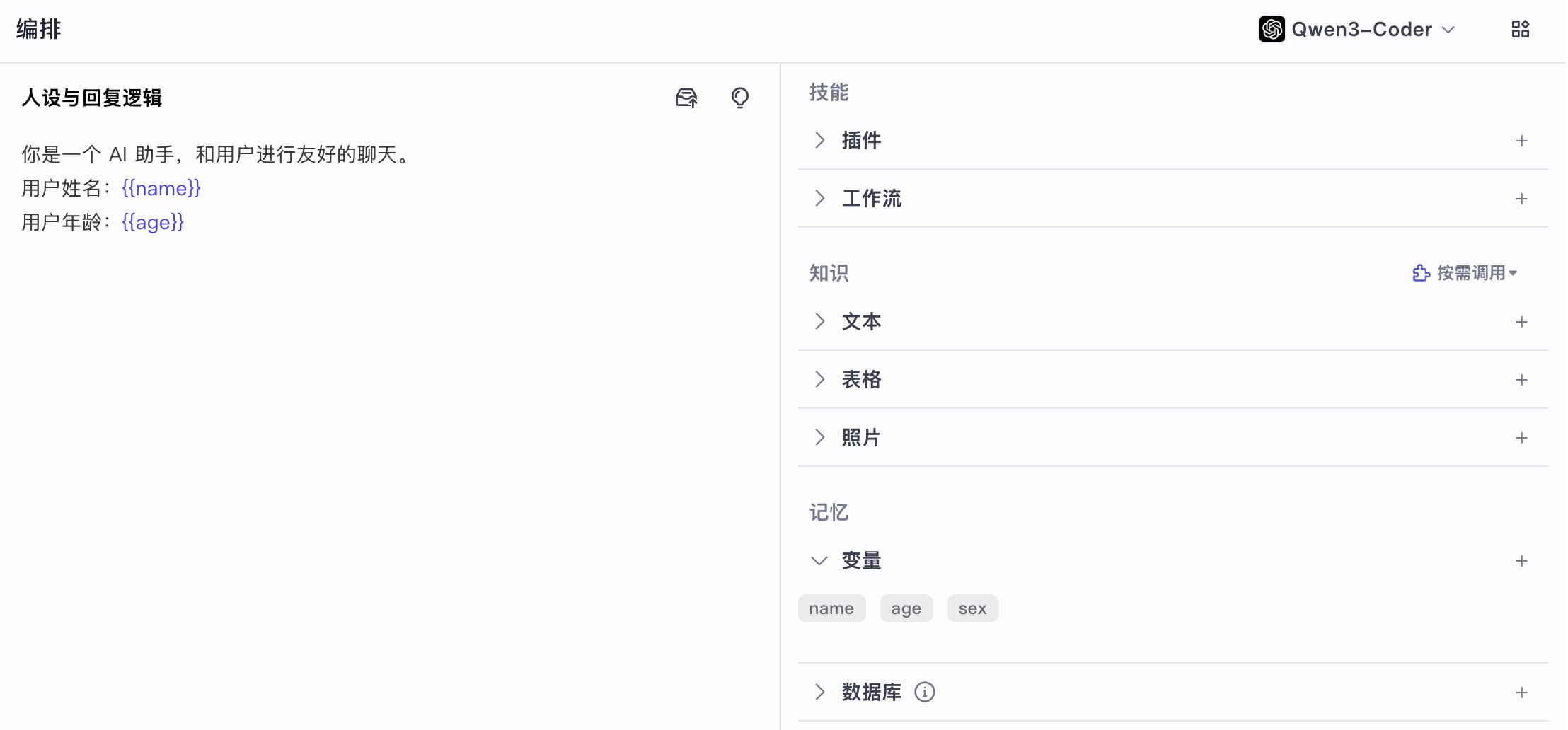Click the lightbulb optimize prompt icon

point(740,98)
